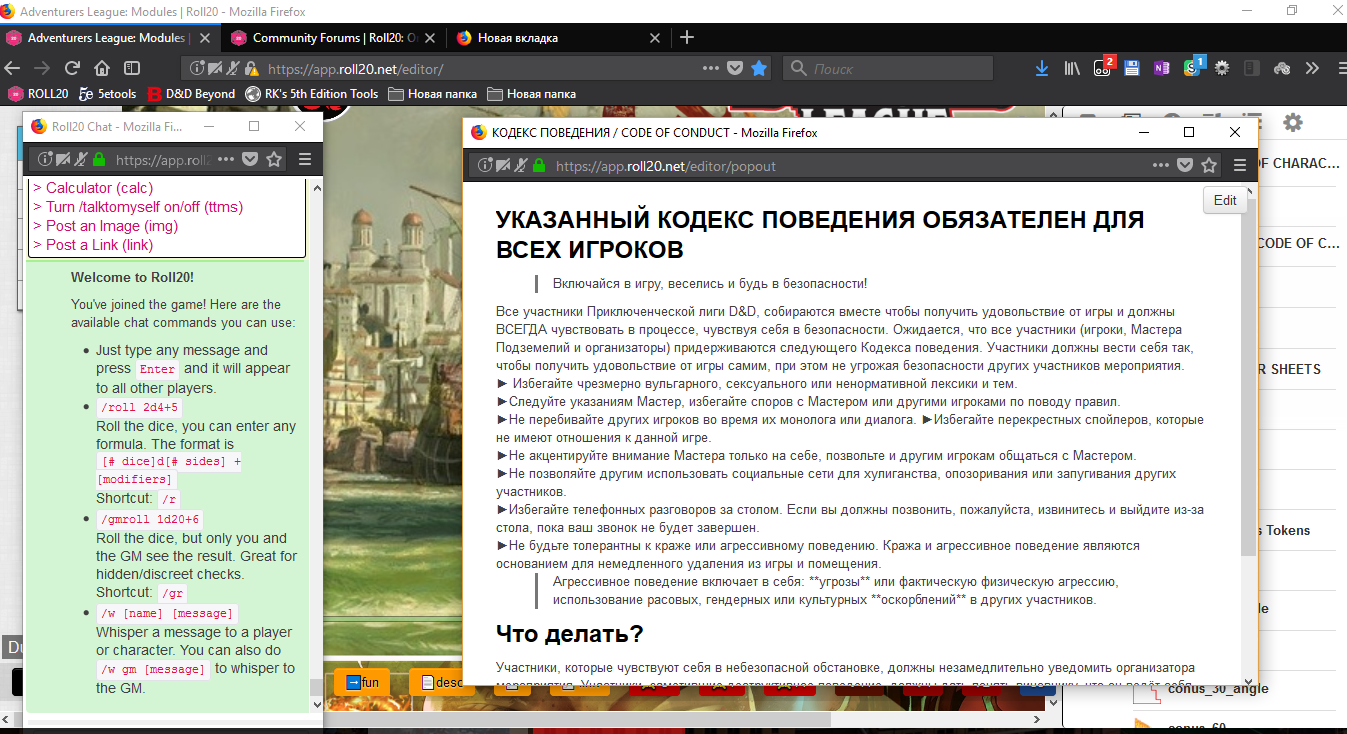Click fun macro button on Roll20 bar

[x=361, y=682]
